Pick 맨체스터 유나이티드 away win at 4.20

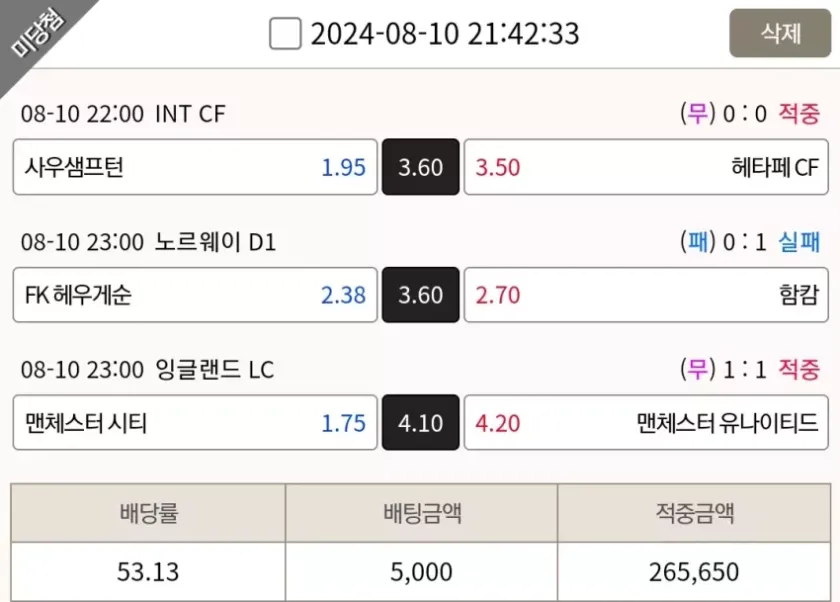pyautogui.click(x=646, y=423)
